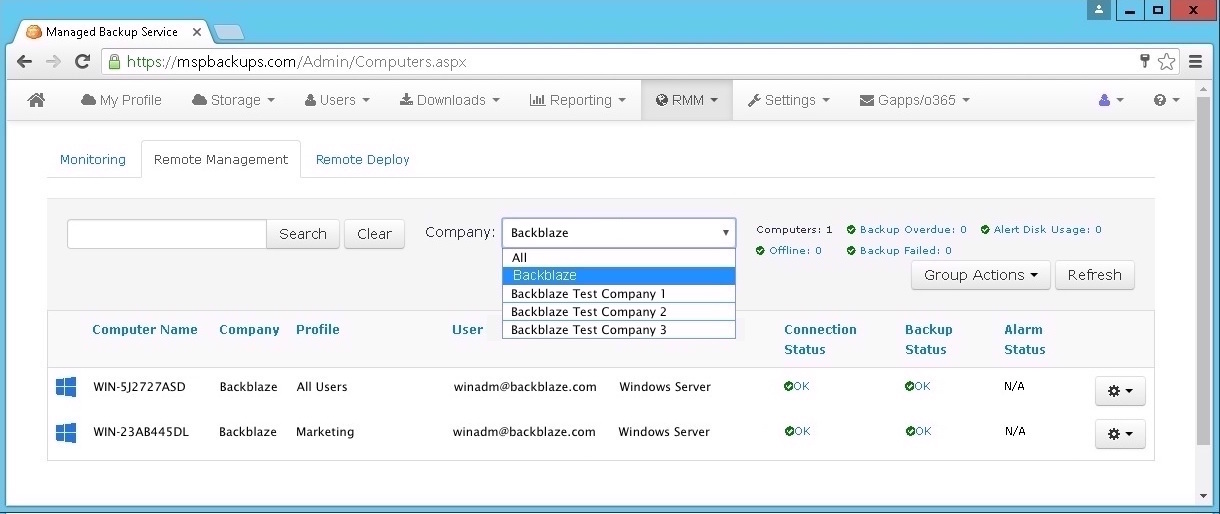Click the Offline: 0 status indicator
The image size is (1220, 514).
coord(789,251)
